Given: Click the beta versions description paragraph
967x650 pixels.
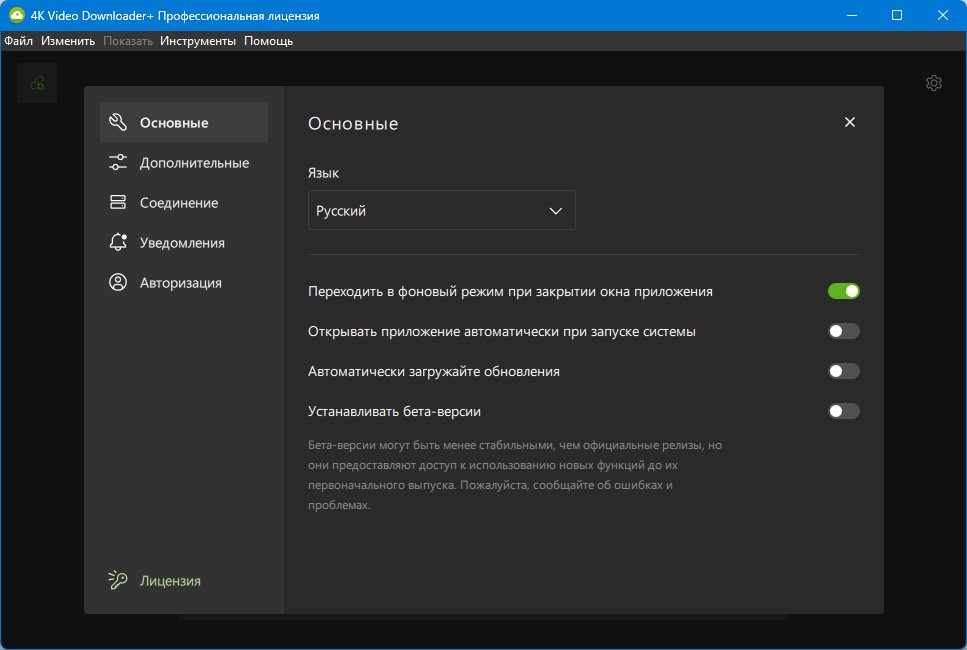Looking at the screenshot, I should coord(515,475).
